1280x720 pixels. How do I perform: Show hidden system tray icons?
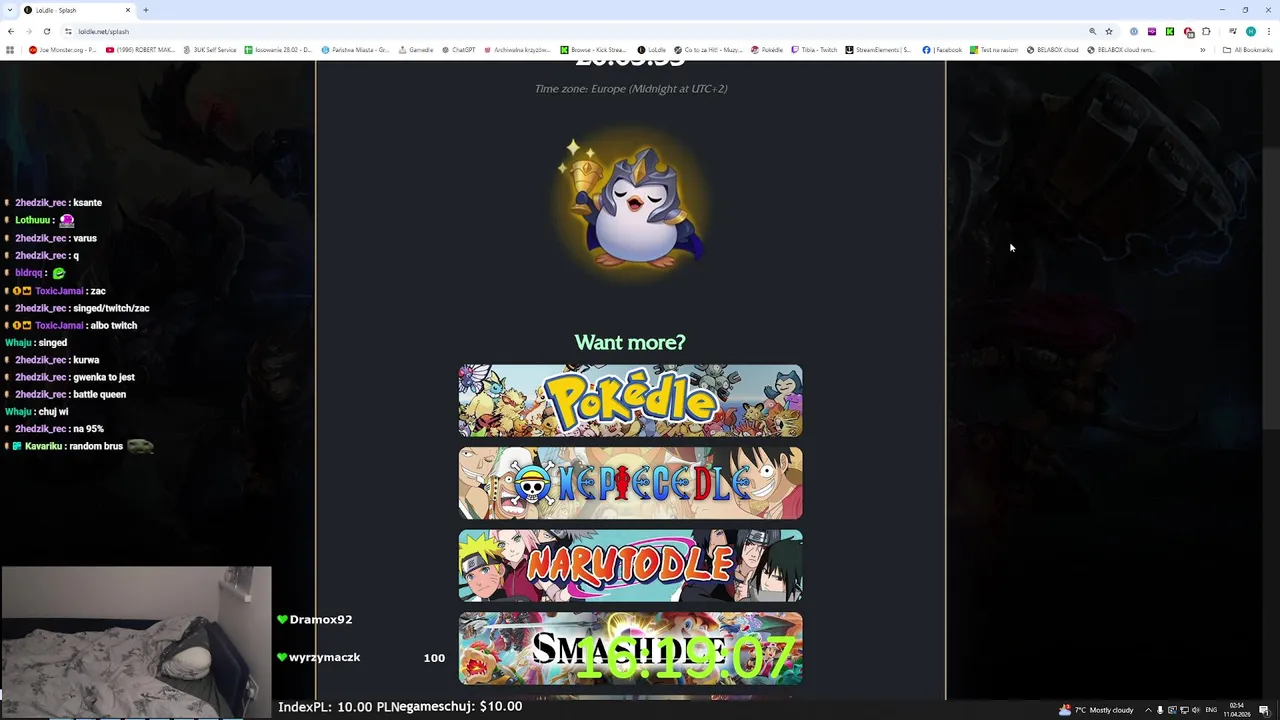point(1148,710)
